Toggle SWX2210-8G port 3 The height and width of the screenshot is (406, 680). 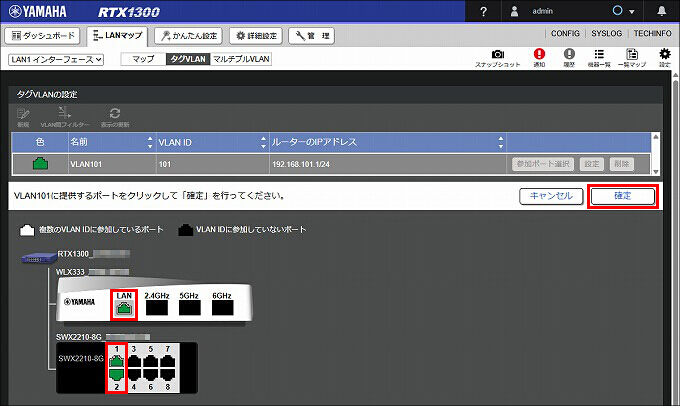click(x=134, y=360)
